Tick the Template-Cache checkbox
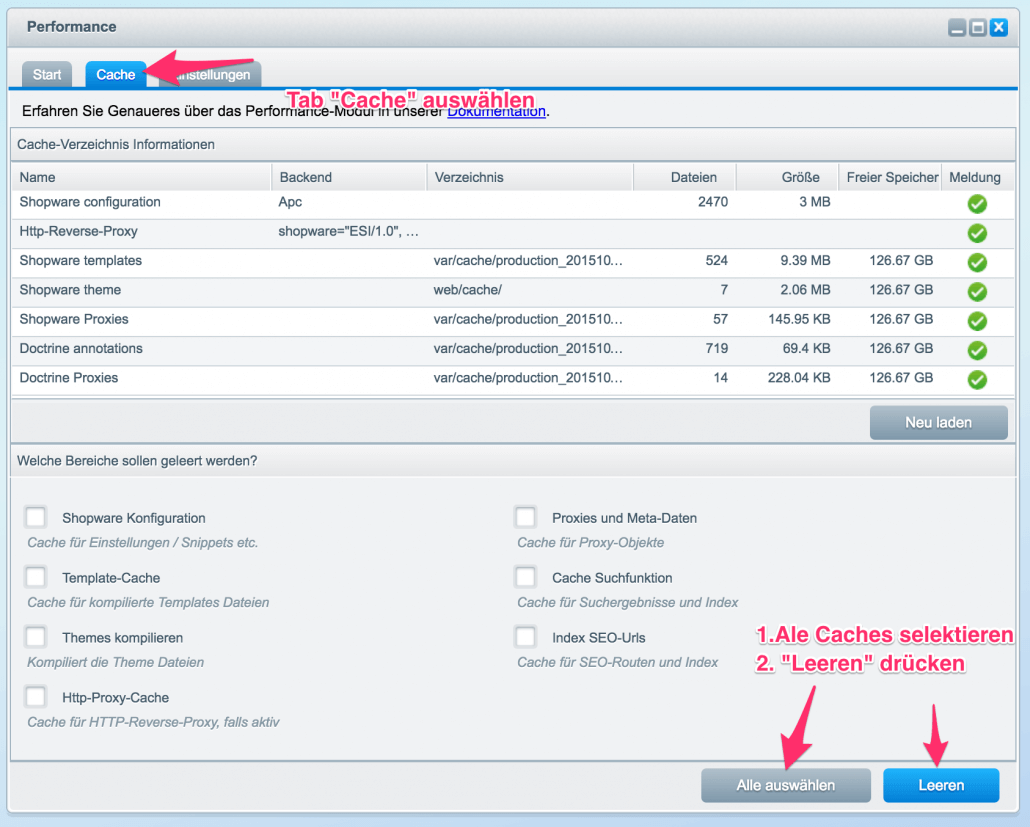 tap(35, 577)
